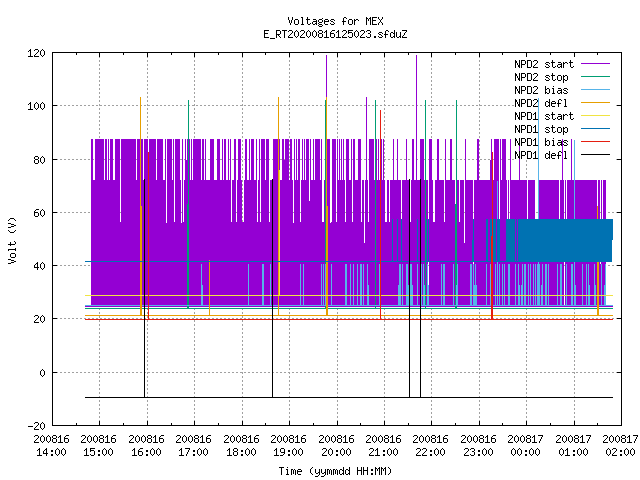Click the x-axis tick label 200817 00:00
Viewport: 640px width, 480px height.
(526, 446)
